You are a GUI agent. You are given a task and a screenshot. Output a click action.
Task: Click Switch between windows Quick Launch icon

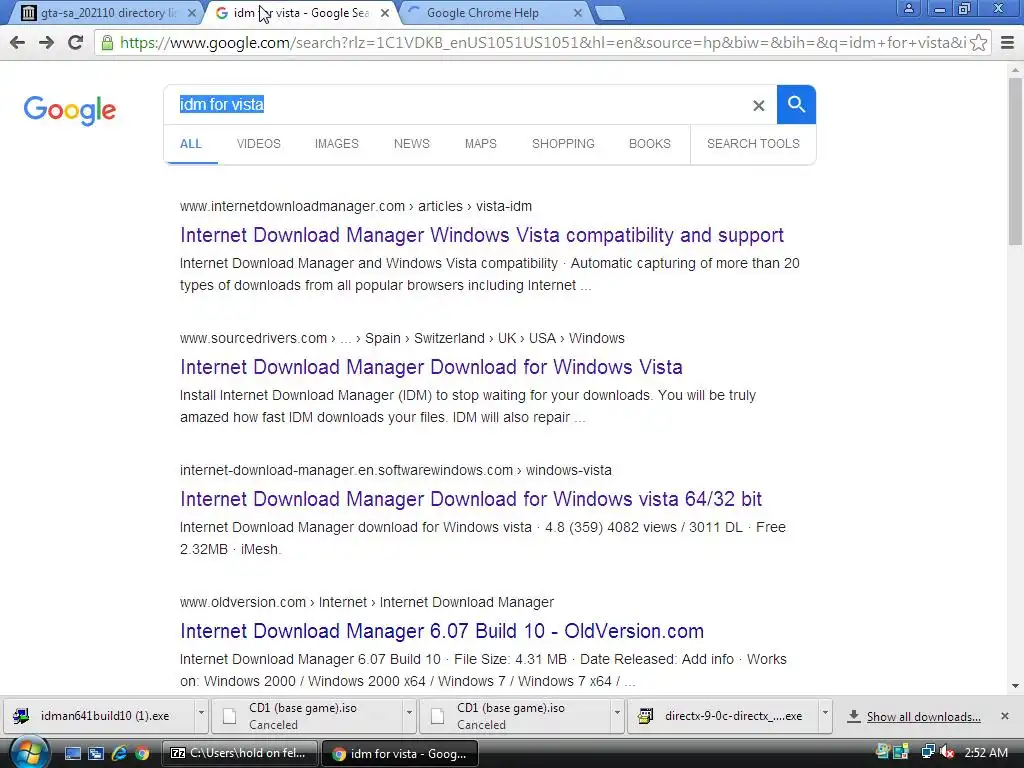95,754
